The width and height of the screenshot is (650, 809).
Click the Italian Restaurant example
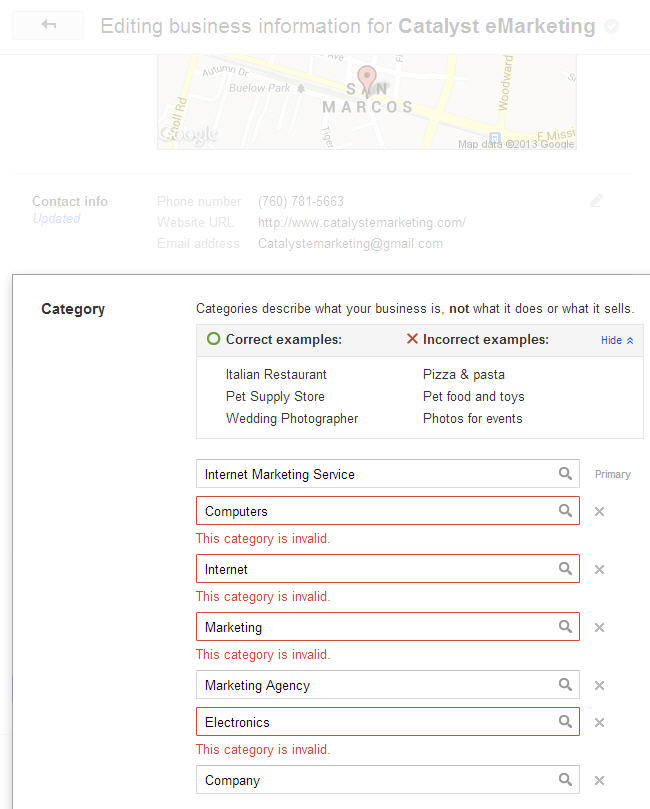point(276,375)
